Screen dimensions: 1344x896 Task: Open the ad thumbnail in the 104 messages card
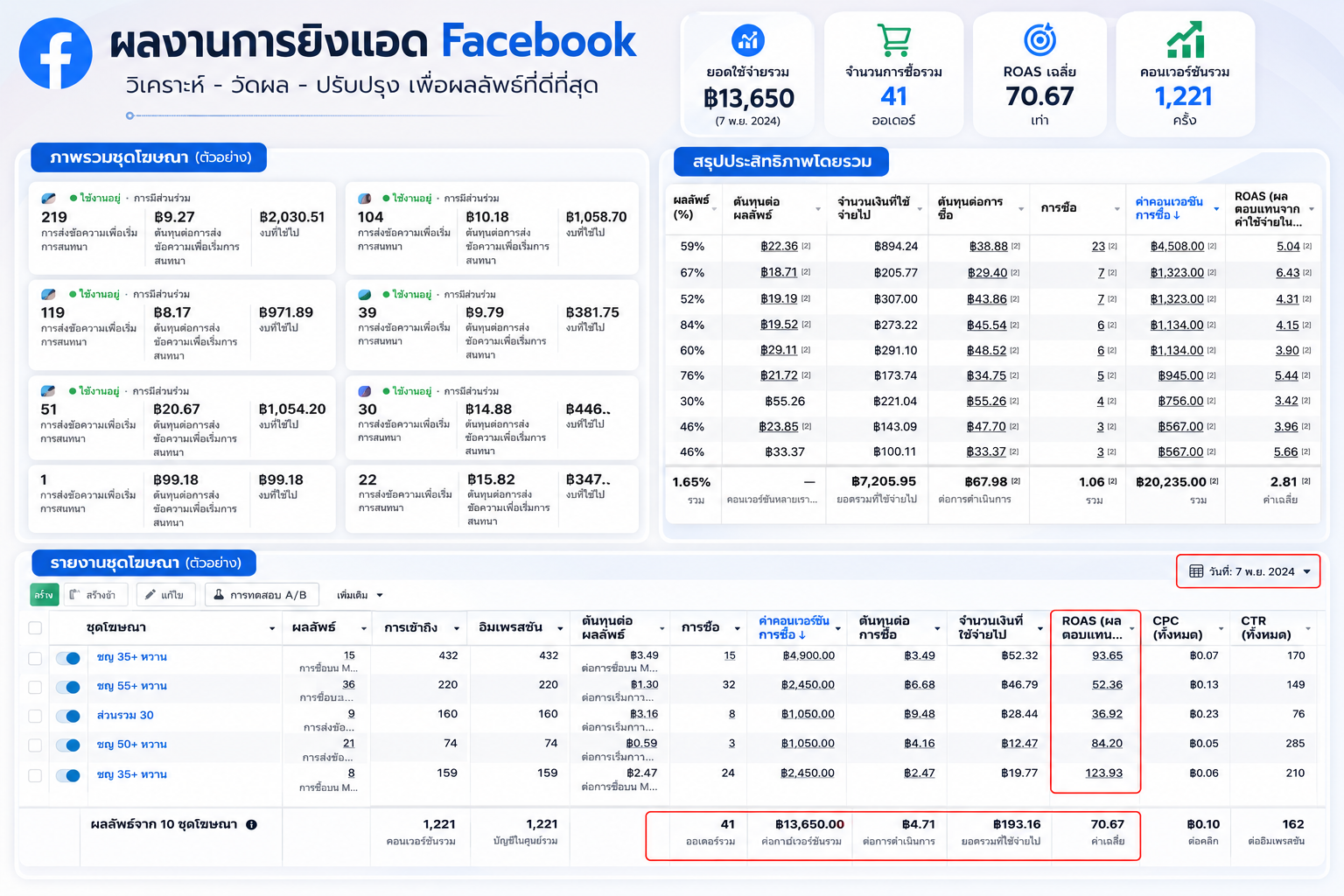point(365,199)
